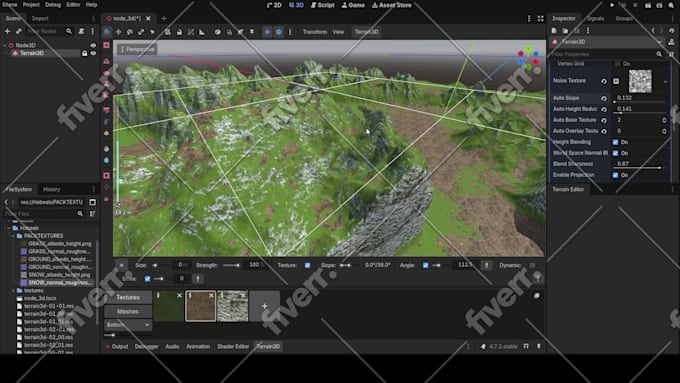Screen dimensions: 680x383
Task: Open the Asset Store workspace
Action: [x=392, y=5]
